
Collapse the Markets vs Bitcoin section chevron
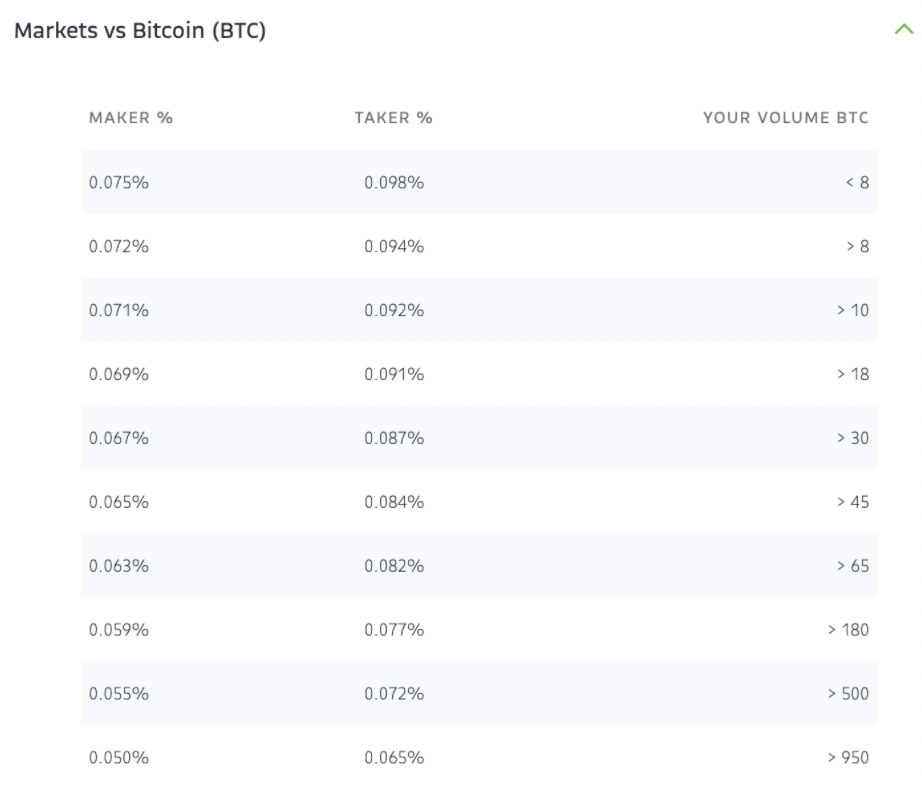[904, 31]
